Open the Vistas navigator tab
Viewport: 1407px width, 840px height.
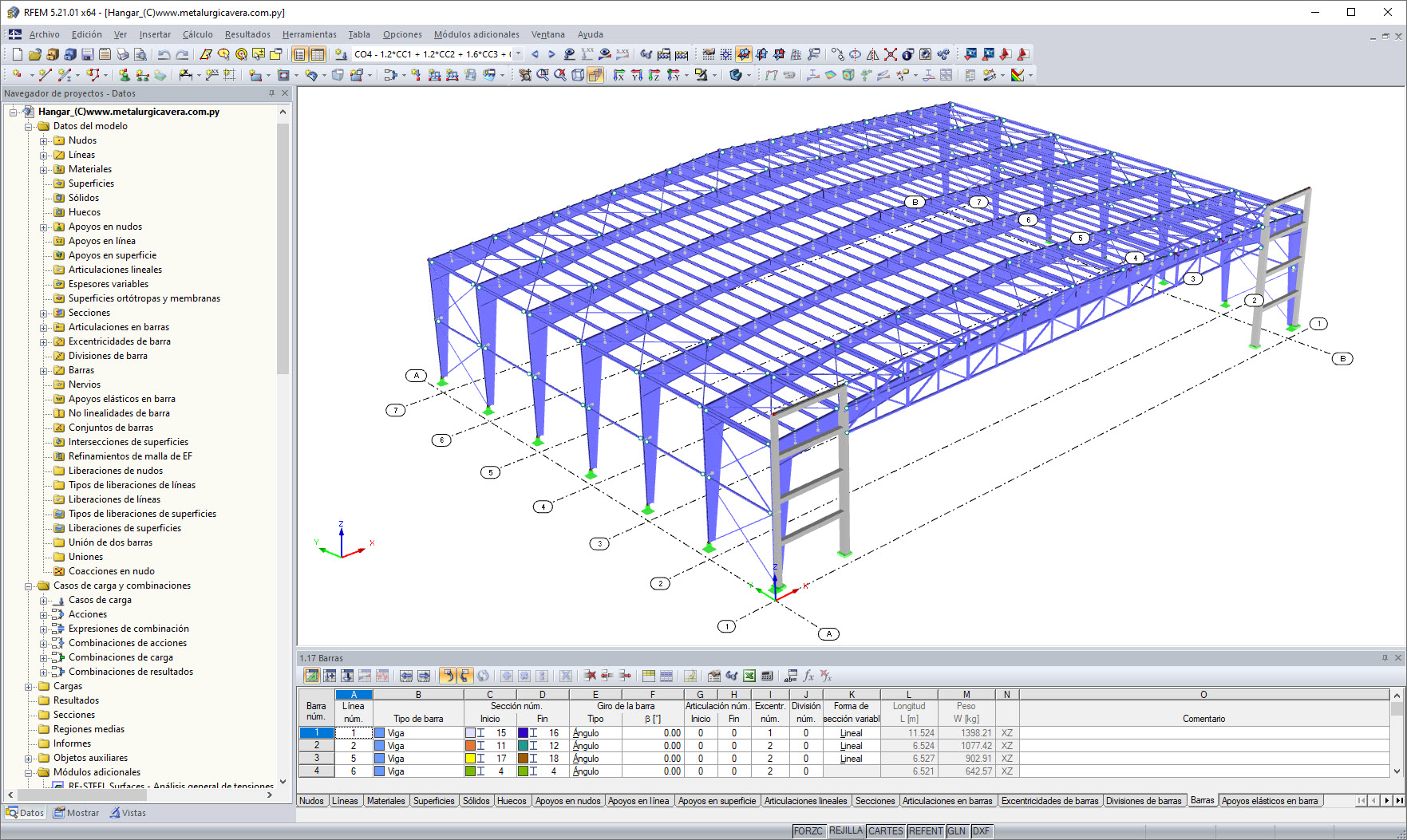pos(128,813)
